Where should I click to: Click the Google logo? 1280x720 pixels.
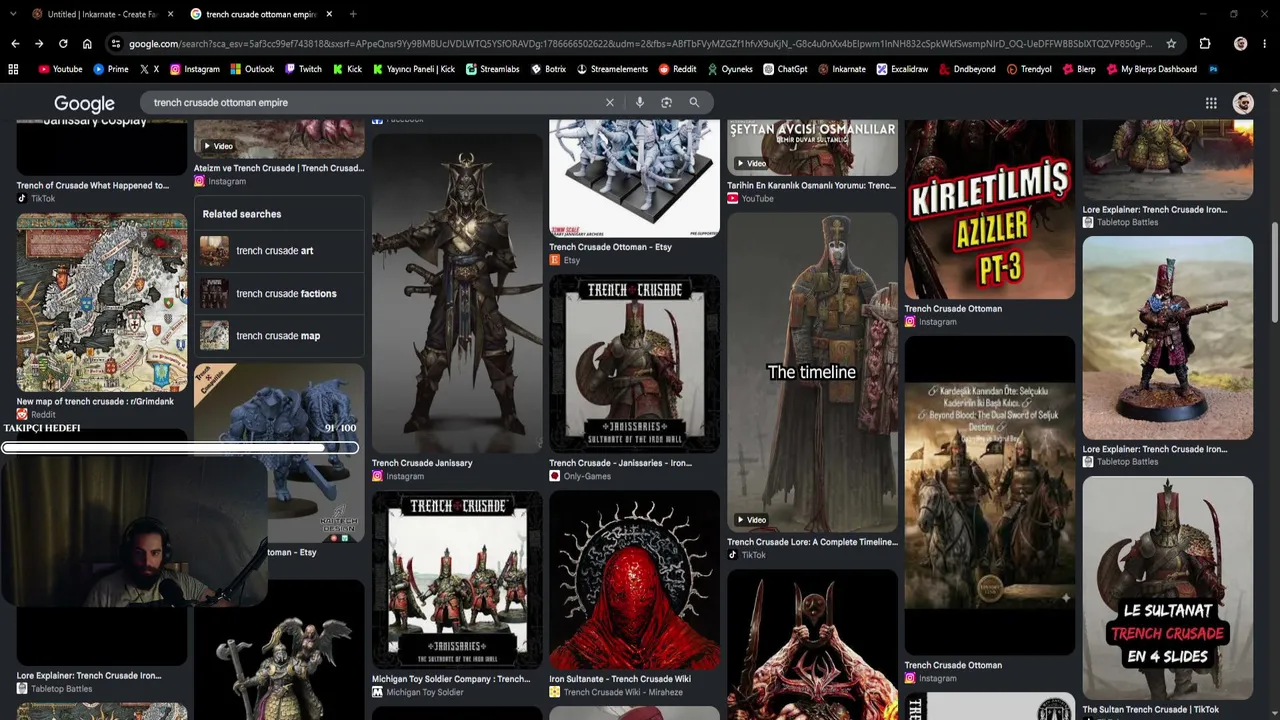[84, 103]
